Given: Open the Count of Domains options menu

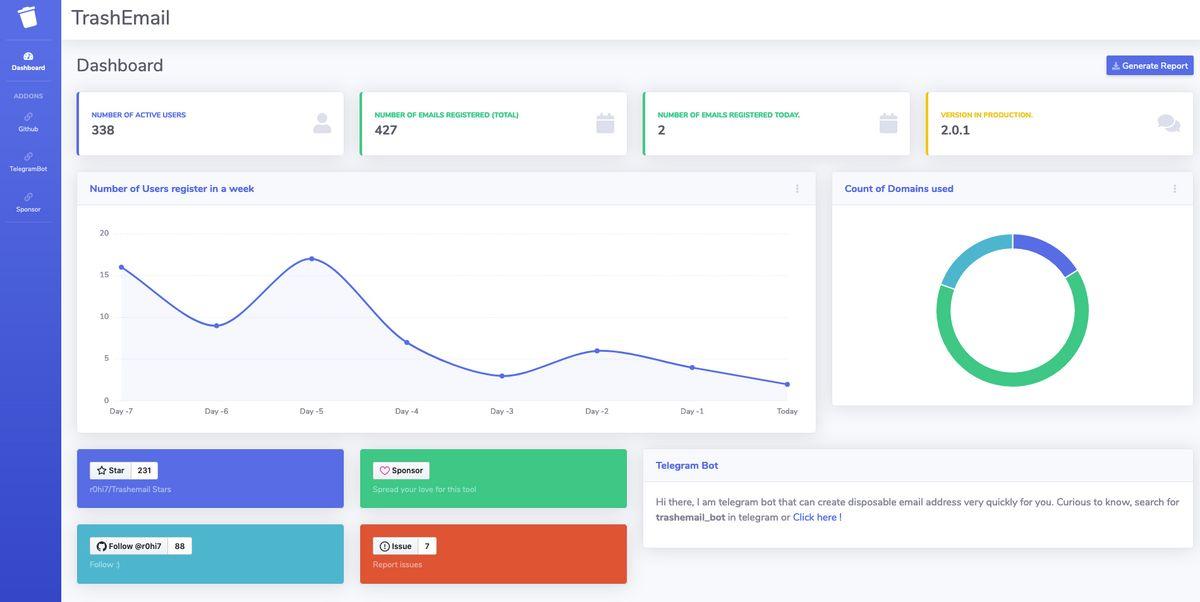Looking at the screenshot, I should click(1173, 189).
